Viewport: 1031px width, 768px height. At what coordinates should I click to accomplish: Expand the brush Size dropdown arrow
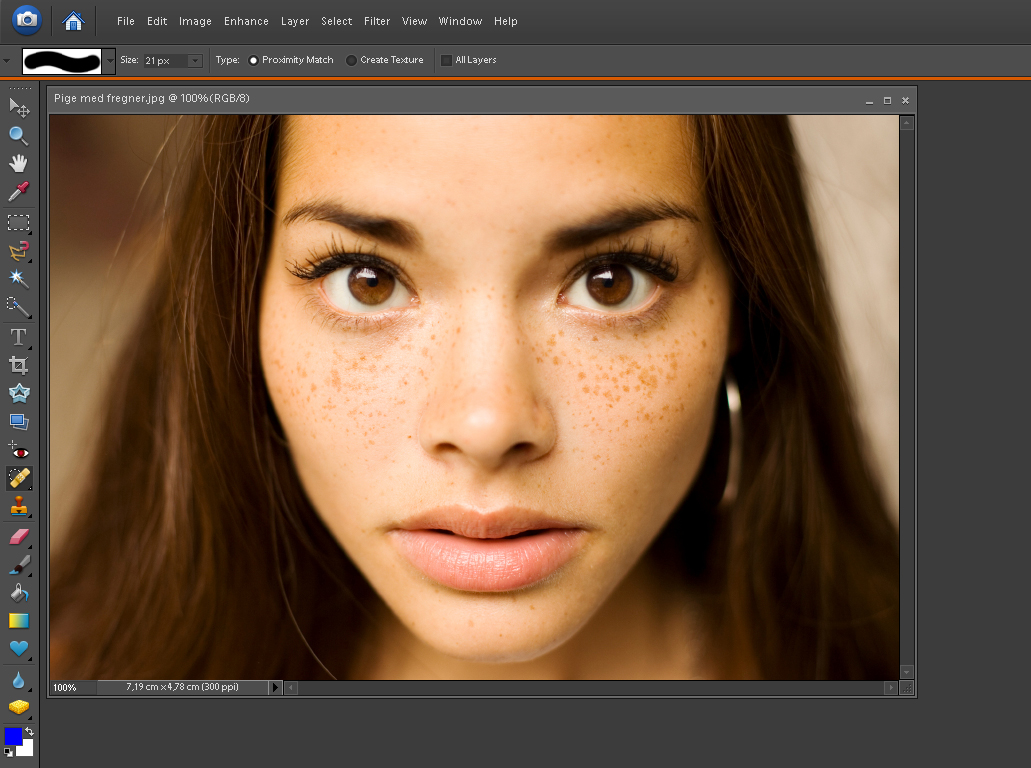[x=195, y=61]
